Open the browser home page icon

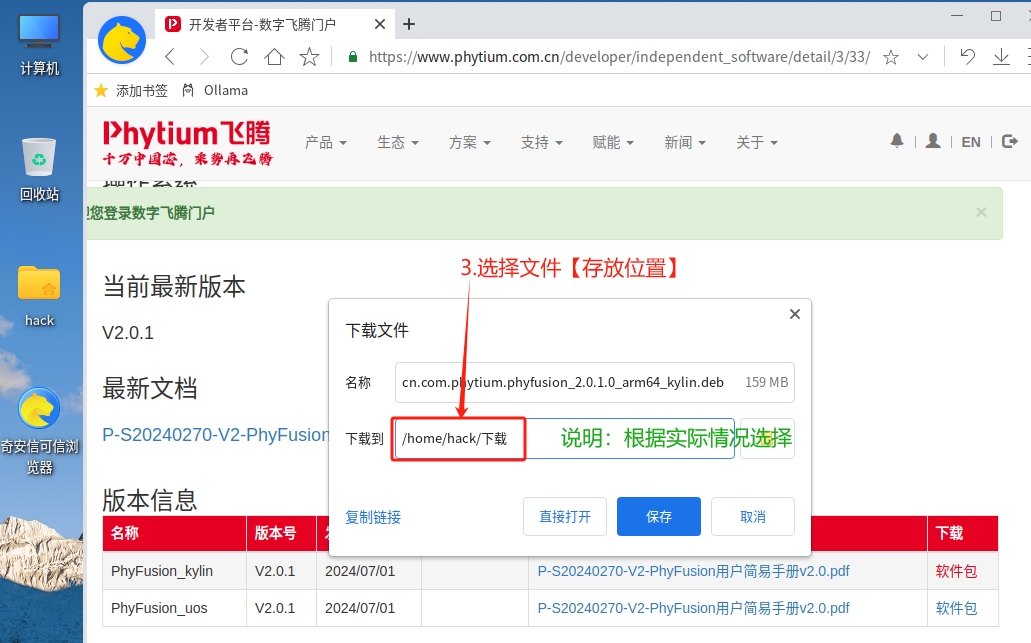click(274, 57)
